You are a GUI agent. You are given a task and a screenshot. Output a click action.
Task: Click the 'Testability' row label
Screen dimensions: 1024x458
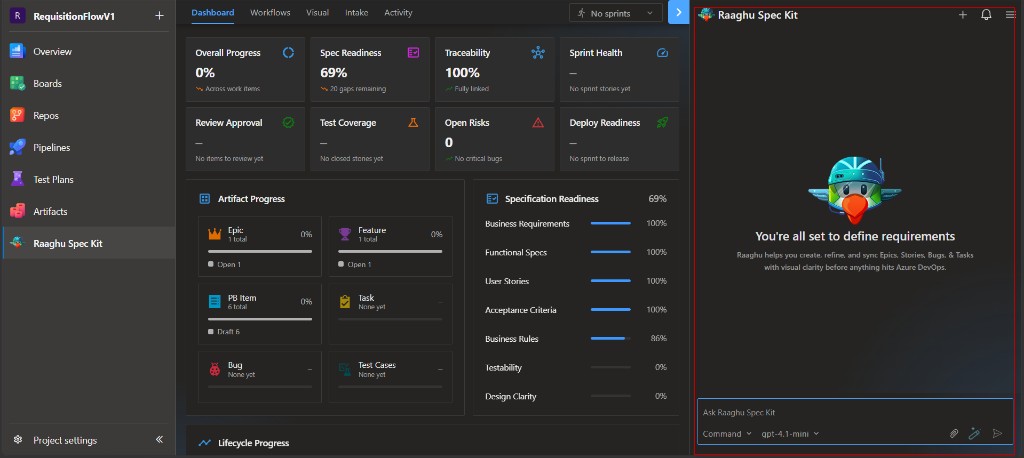[504, 368]
